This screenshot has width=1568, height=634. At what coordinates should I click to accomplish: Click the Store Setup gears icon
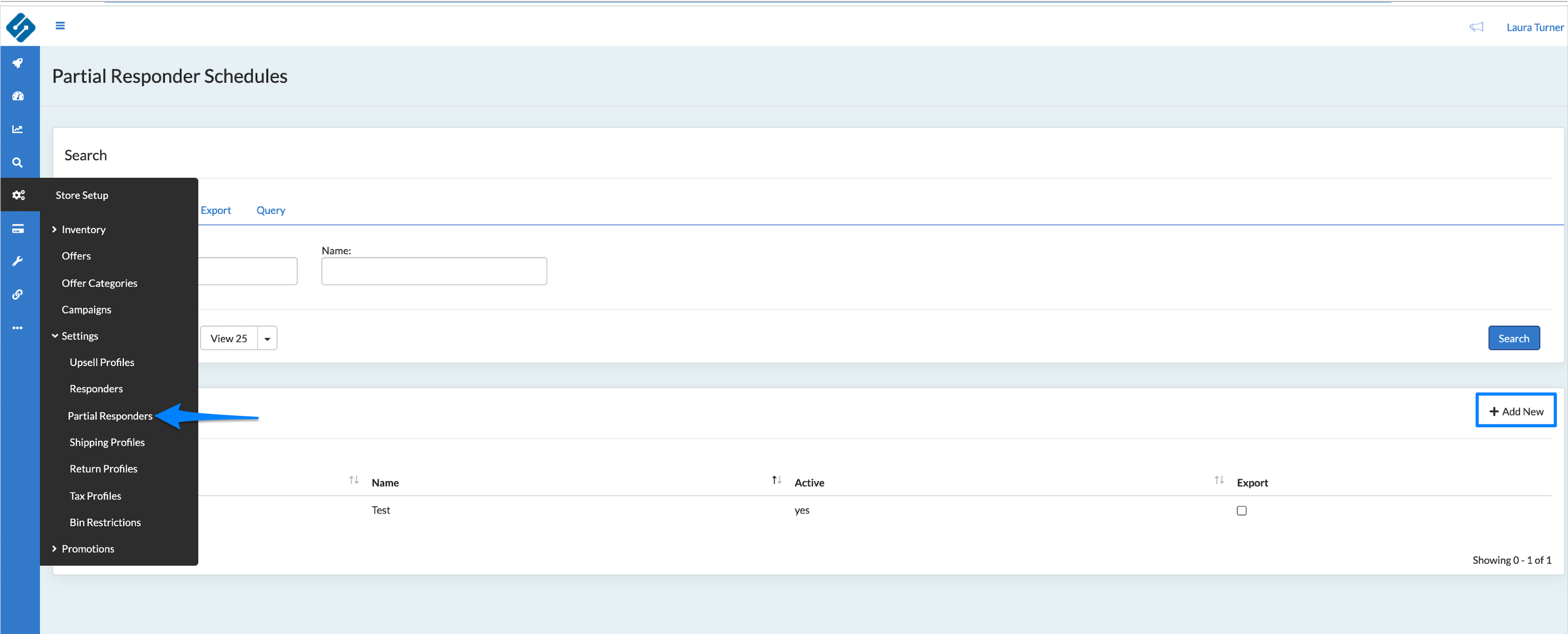tap(18, 195)
